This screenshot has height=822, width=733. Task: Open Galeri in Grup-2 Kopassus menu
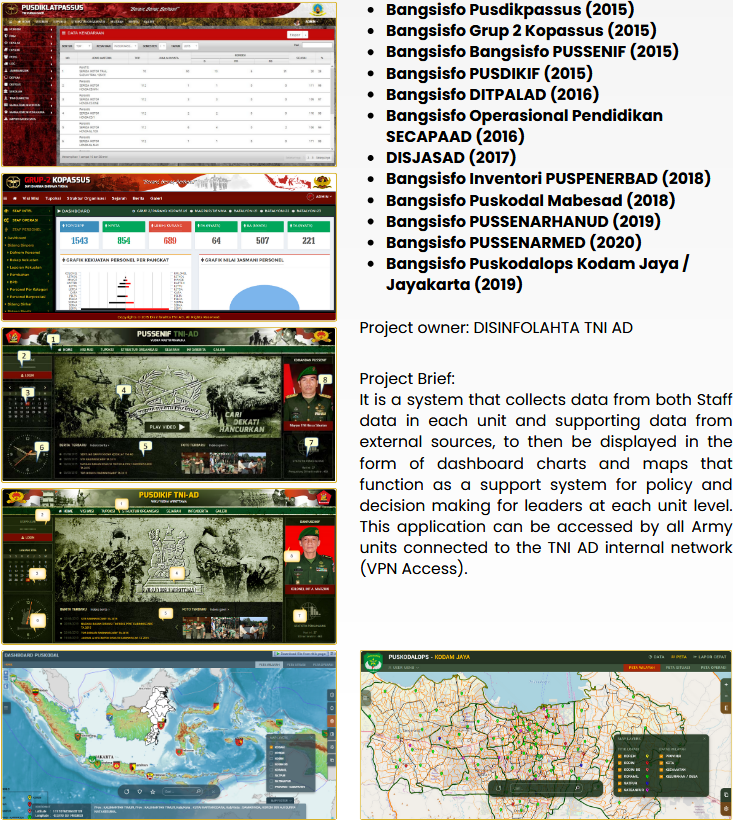click(x=156, y=198)
